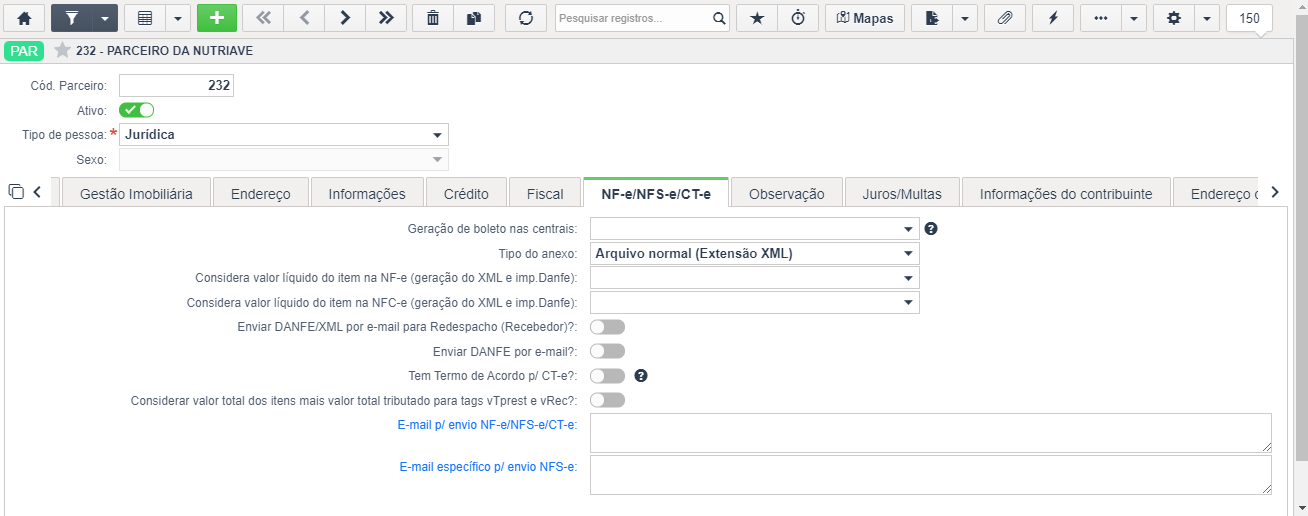Click the green PAR badge
This screenshot has height=516, width=1308.
pyautogui.click(x=24, y=50)
